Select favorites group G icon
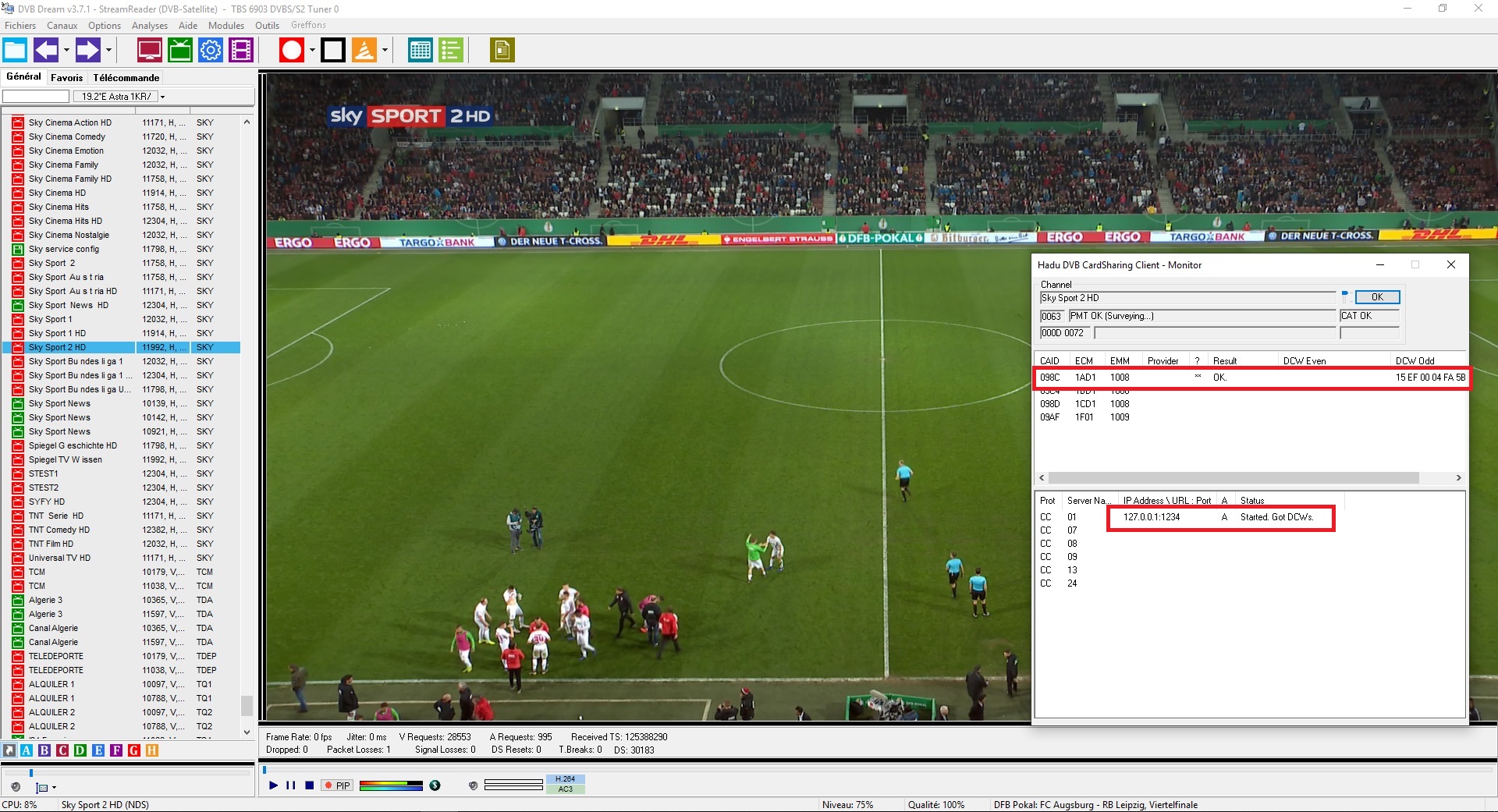1498x812 pixels. (134, 750)
